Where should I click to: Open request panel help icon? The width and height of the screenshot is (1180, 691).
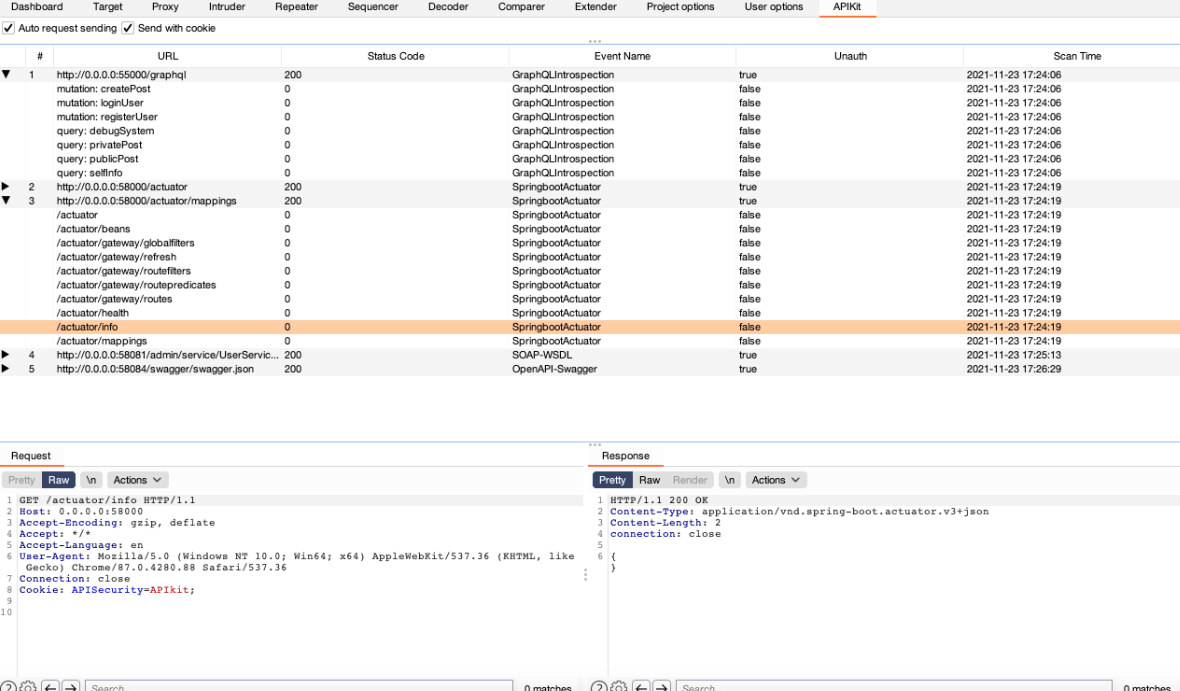8,686
